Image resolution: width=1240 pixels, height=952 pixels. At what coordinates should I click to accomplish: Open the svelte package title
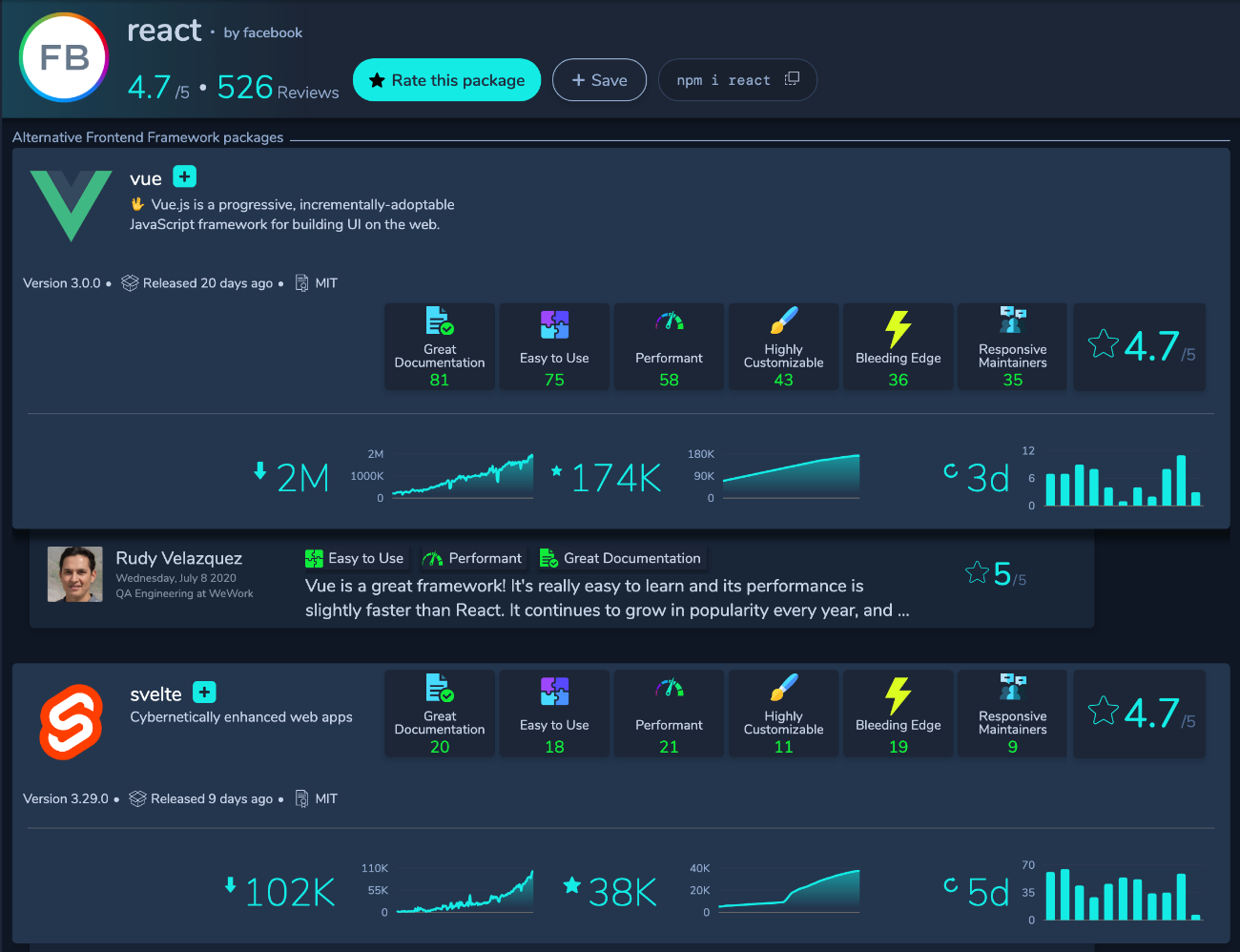155,694
